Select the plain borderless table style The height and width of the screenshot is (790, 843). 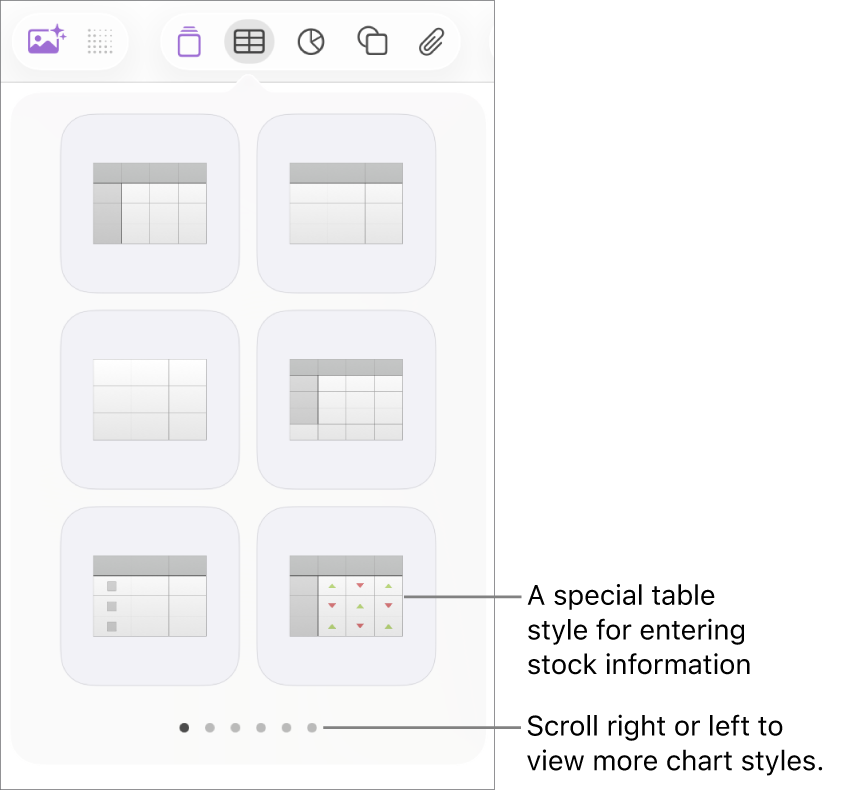tap(149, 398)
